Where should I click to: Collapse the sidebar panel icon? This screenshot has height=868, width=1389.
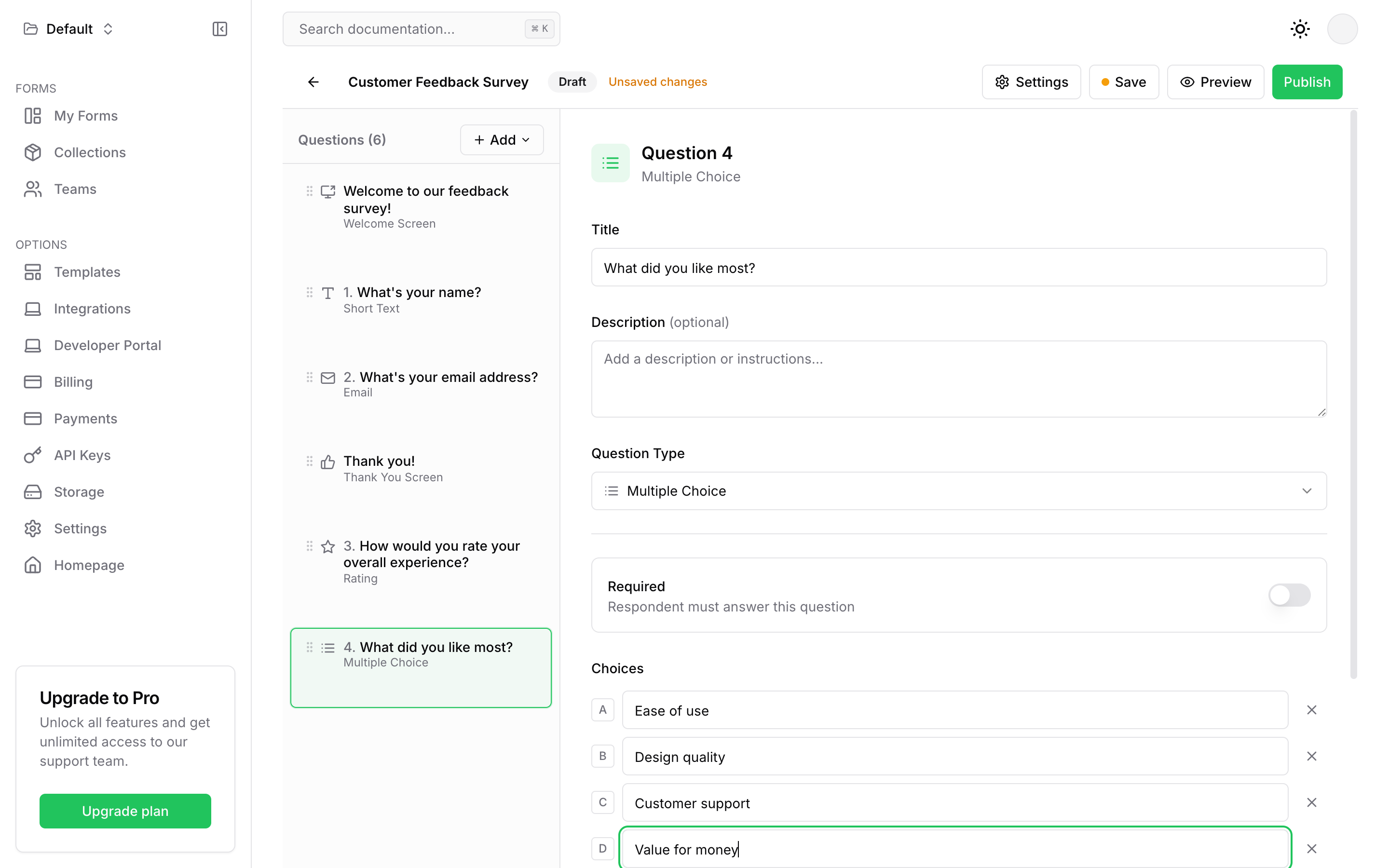pos(220,29)
